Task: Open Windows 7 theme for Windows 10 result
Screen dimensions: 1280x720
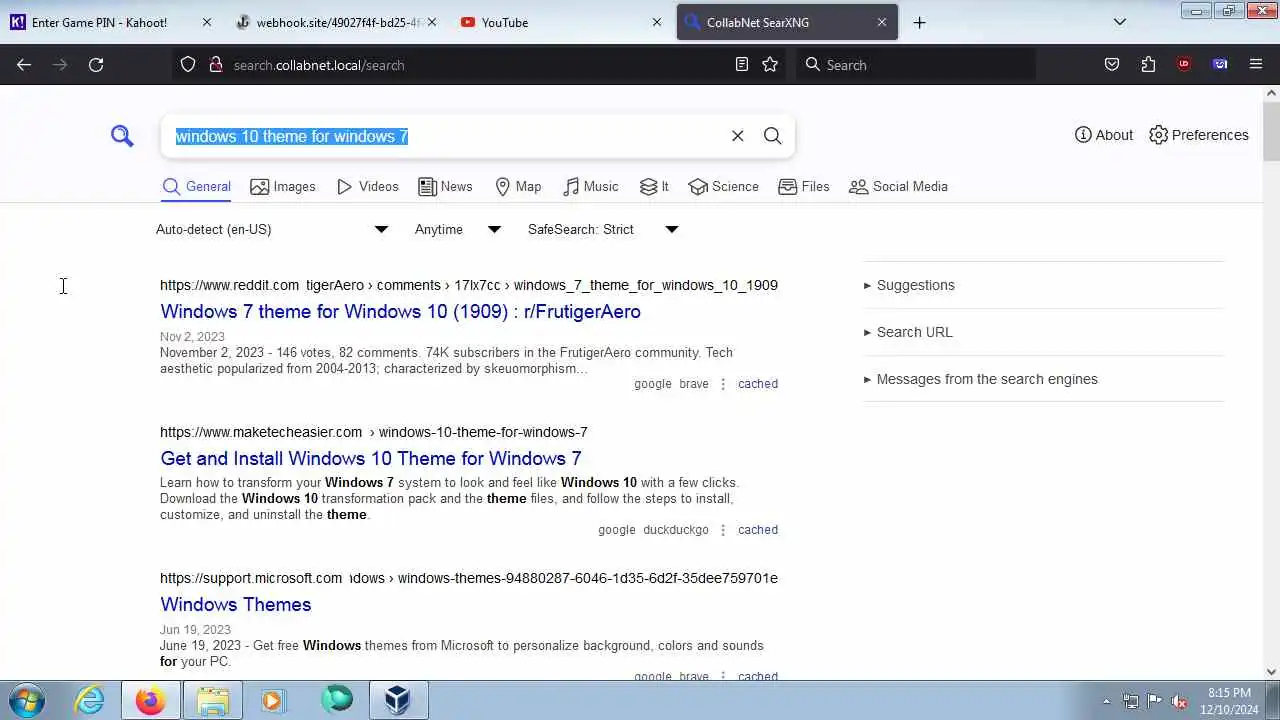Action: click(x=400, y=311)
